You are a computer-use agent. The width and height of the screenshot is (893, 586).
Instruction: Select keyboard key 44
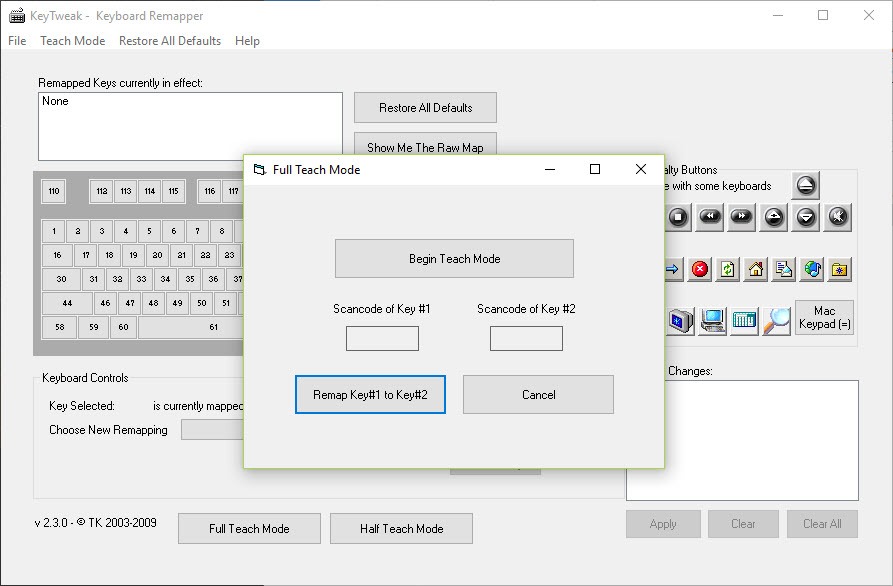click(x=67, y=303)
